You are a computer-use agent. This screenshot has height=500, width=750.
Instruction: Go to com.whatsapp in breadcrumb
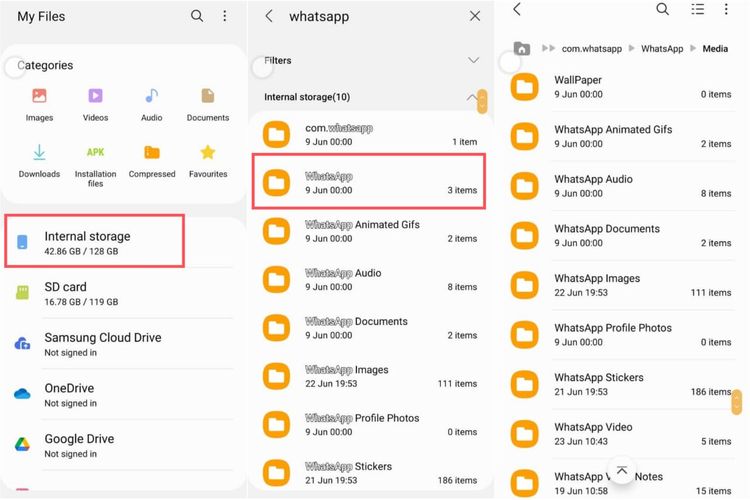pos(592,49)
